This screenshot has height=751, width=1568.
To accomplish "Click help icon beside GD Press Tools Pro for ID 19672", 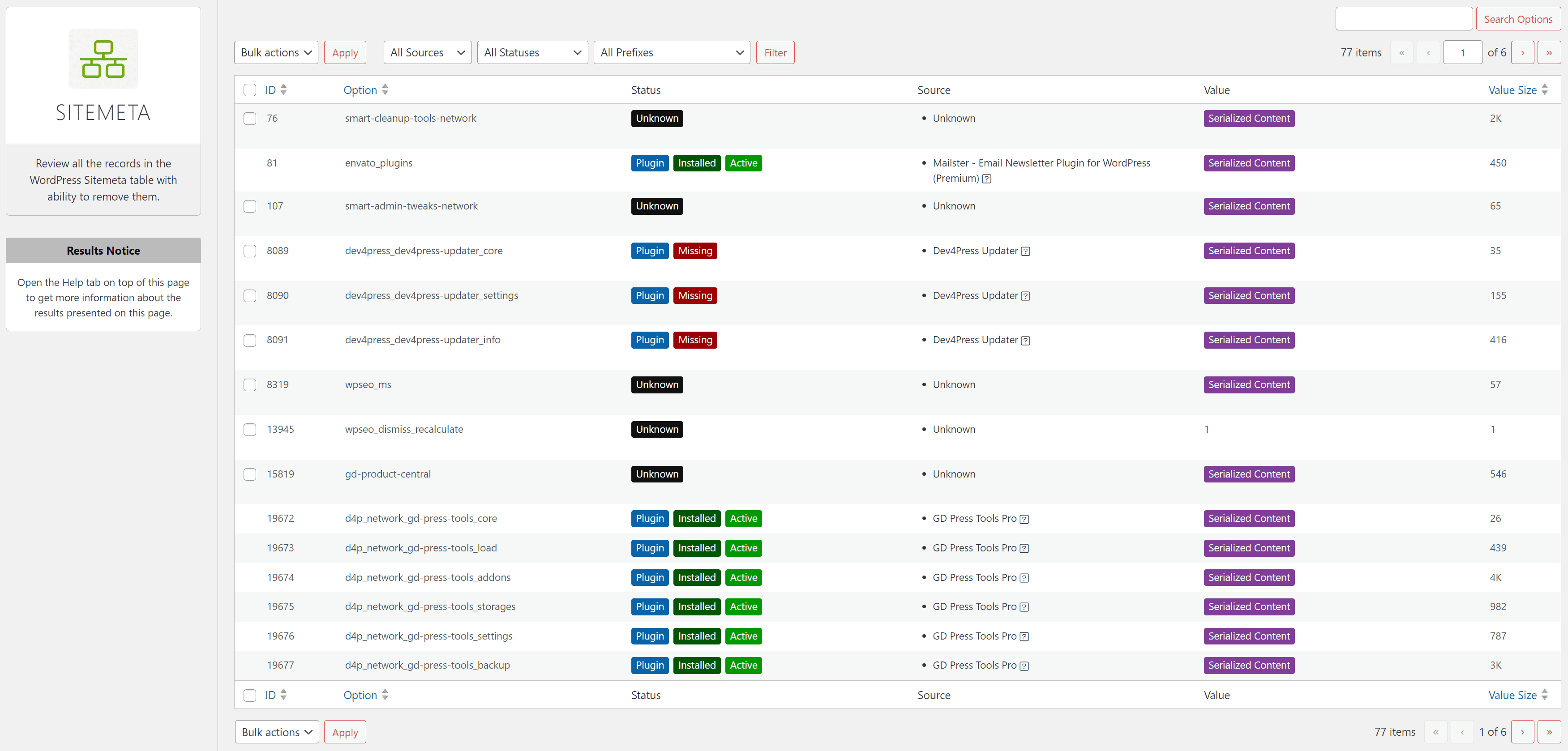I will pyautogui.click(x=1024, y=519).
